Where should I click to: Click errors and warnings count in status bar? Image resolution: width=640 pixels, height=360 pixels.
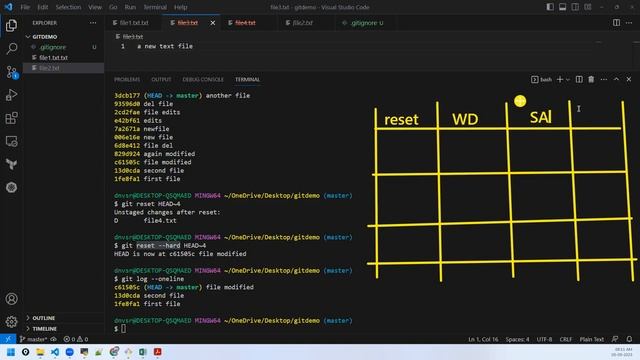[76, 339]
